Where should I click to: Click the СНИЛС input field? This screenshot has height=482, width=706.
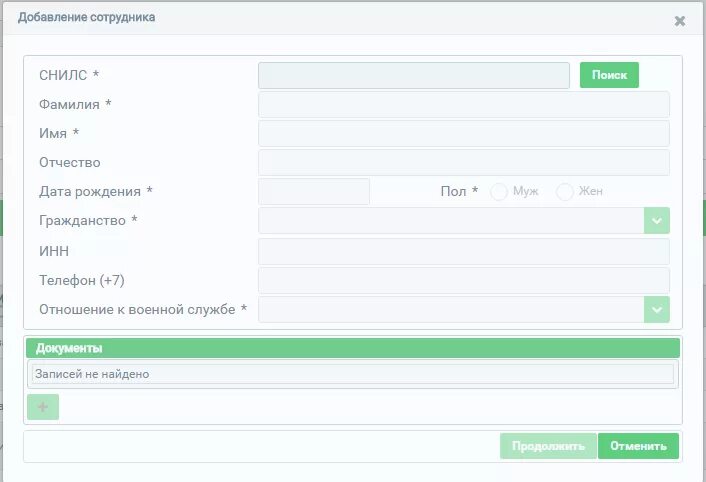click(414, 75)
